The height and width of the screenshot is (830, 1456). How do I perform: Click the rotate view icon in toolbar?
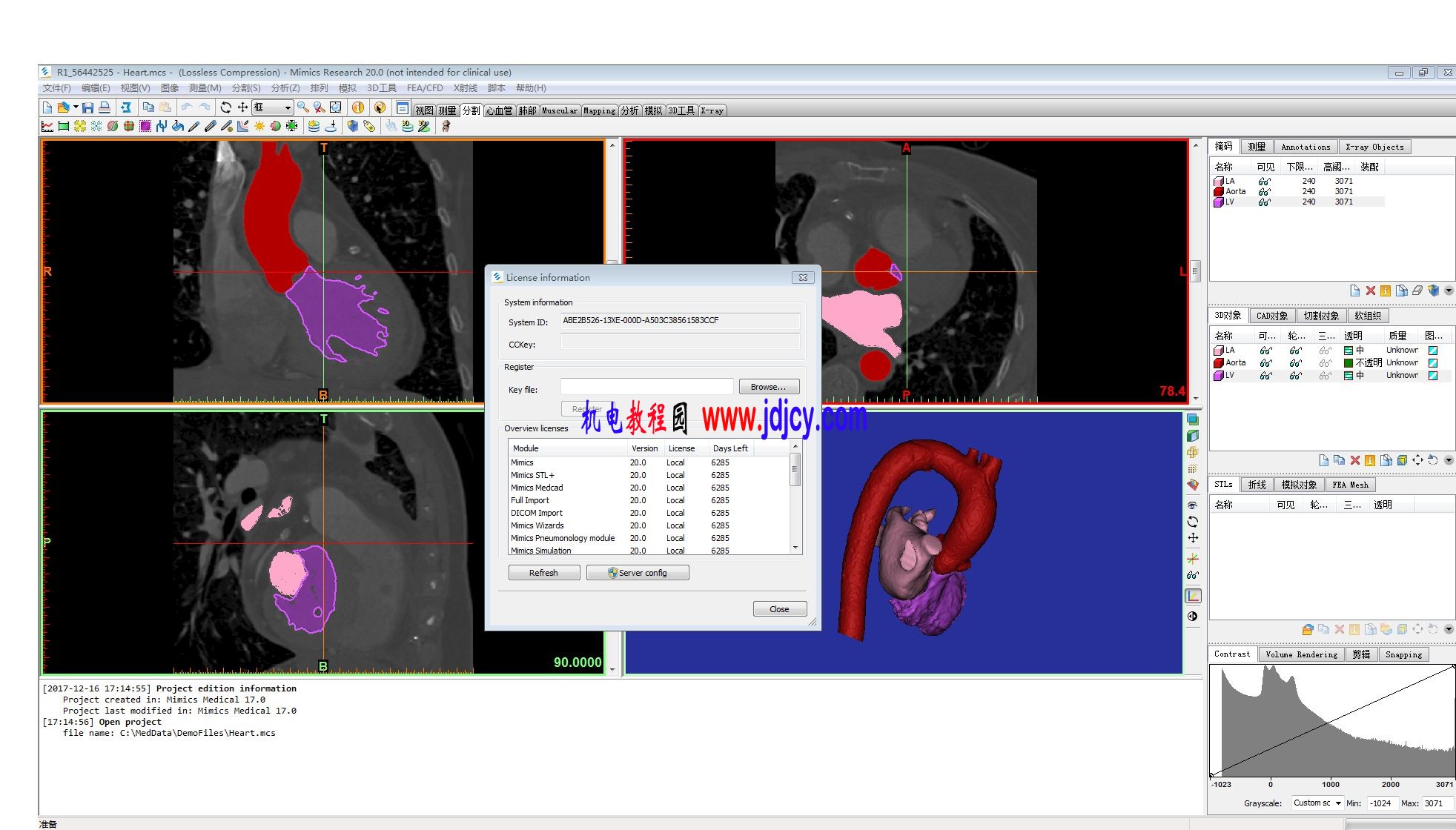(226, 108)
